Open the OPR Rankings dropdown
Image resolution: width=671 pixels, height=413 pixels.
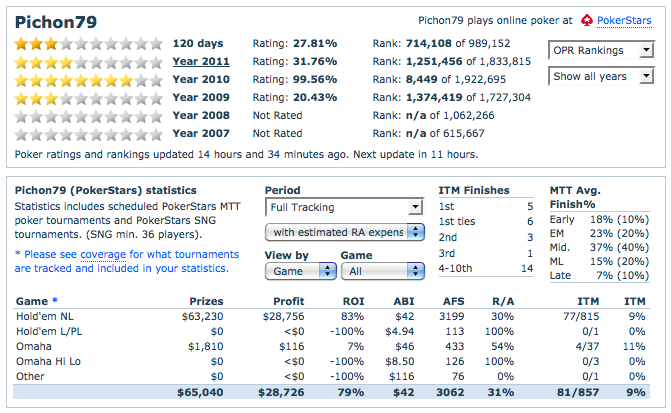601,50
